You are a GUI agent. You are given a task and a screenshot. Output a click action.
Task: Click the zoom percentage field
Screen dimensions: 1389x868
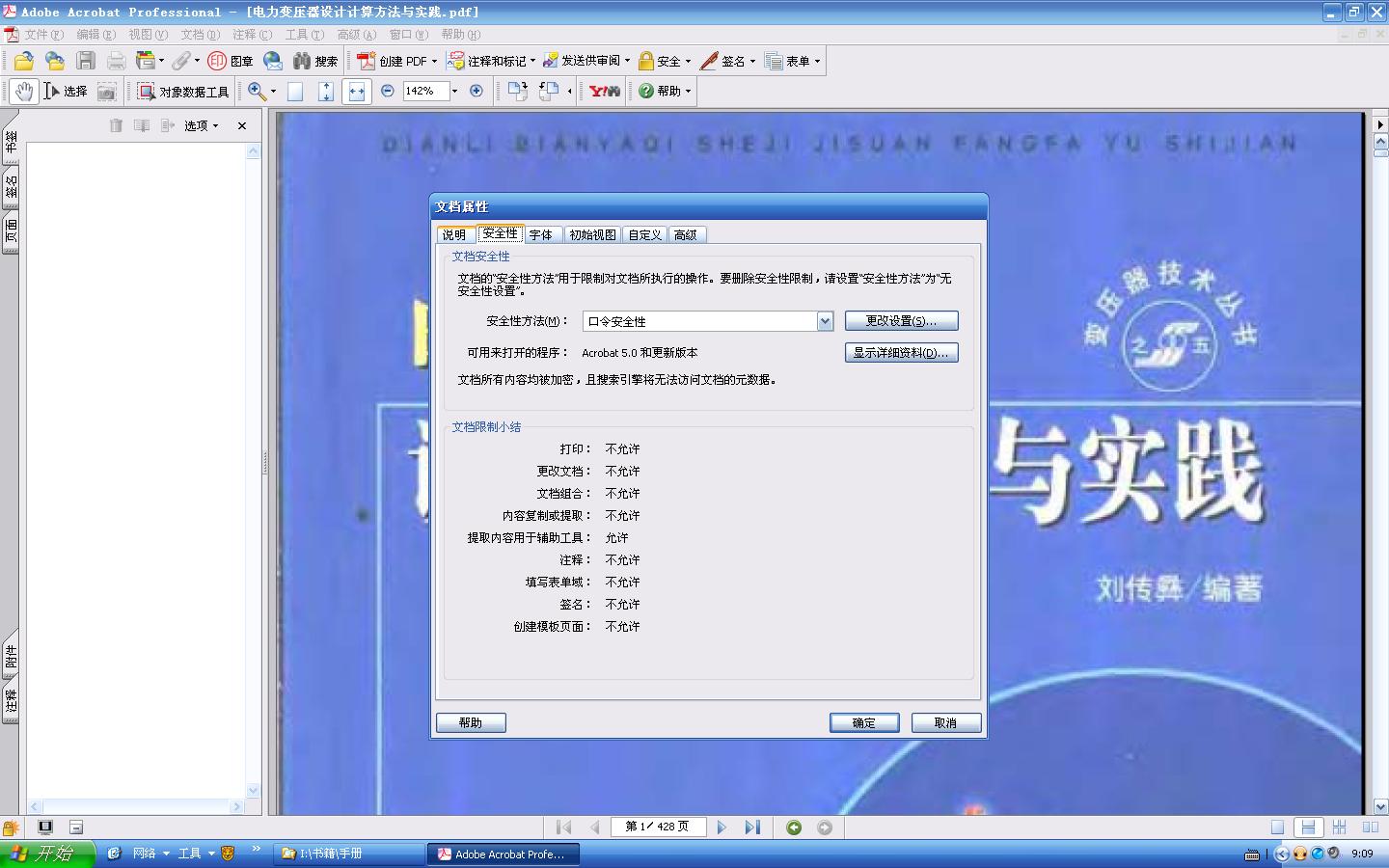click(x=425, y=92)
